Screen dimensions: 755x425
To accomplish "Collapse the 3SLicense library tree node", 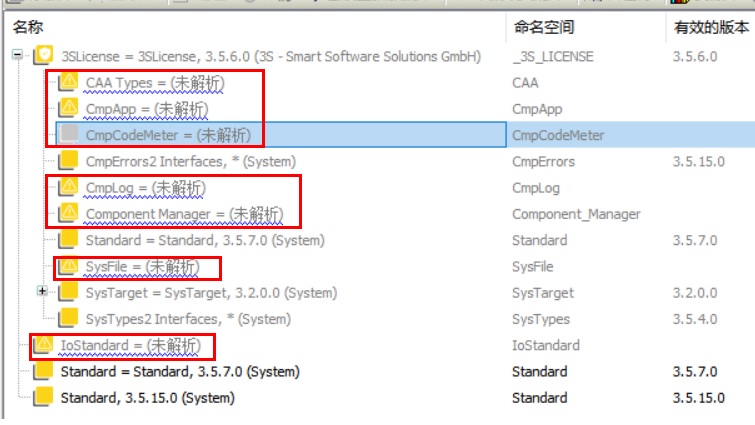I will [x=17, y=56].
